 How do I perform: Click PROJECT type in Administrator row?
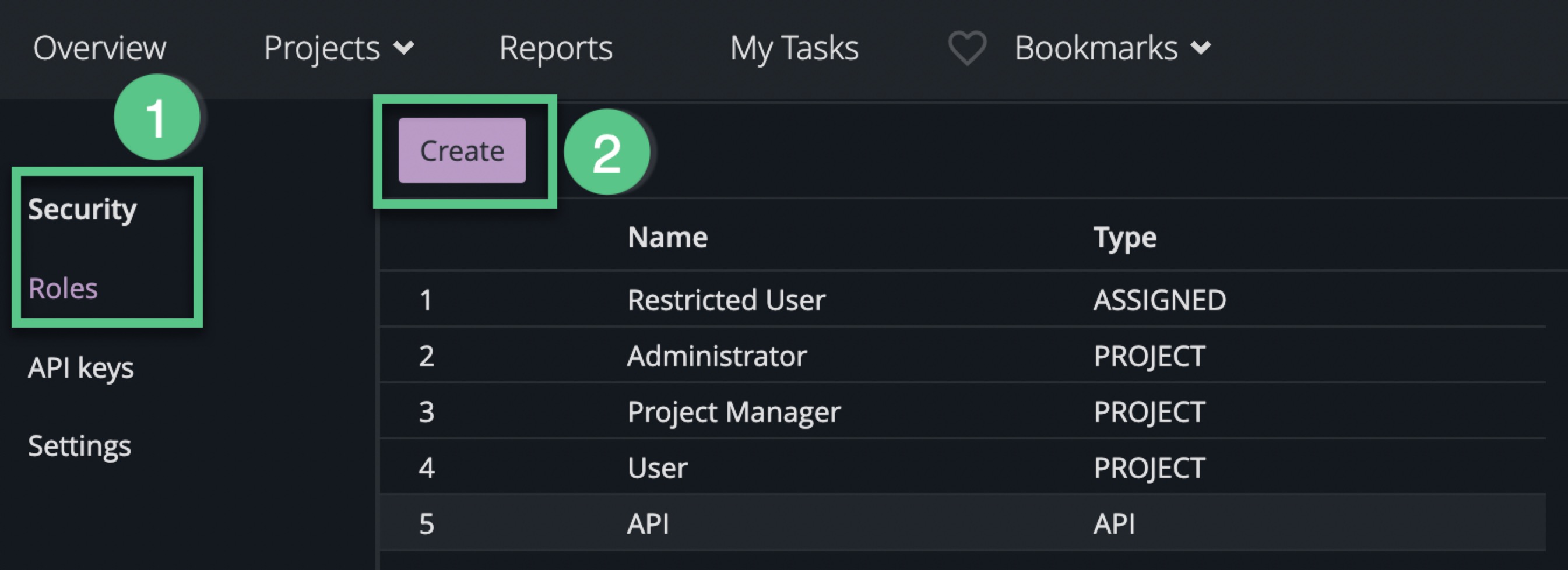1149,356
